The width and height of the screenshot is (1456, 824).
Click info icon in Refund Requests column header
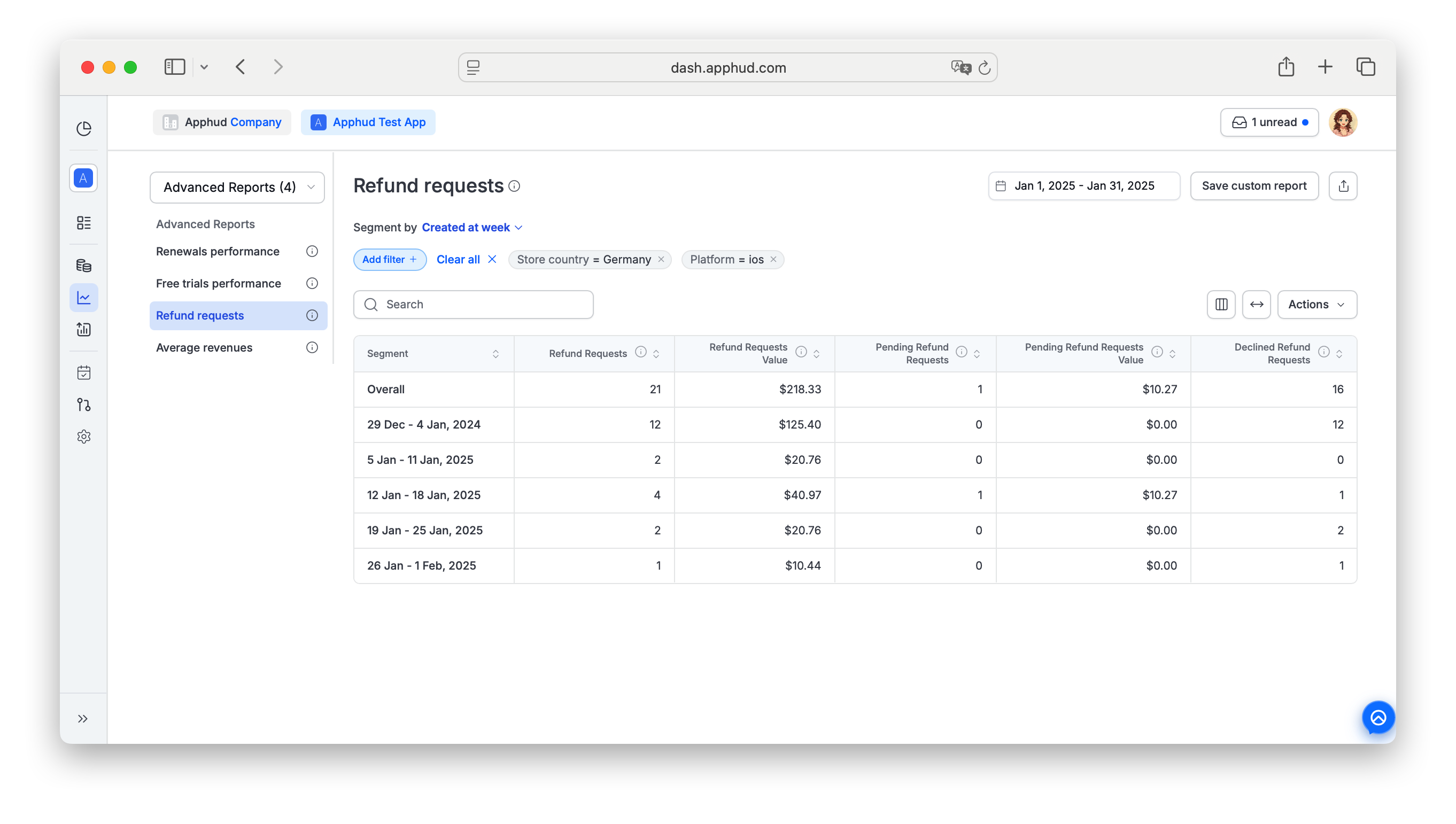[x=640, y=352]
